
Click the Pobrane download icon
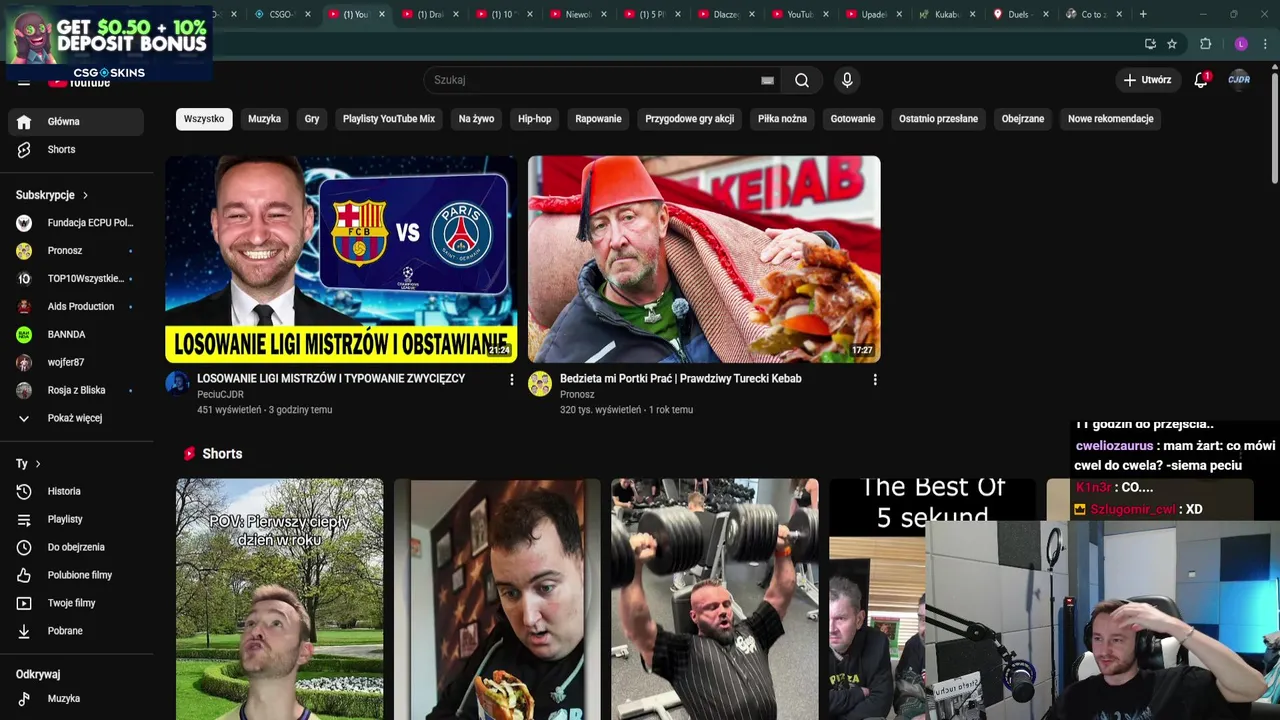[24, 631]
